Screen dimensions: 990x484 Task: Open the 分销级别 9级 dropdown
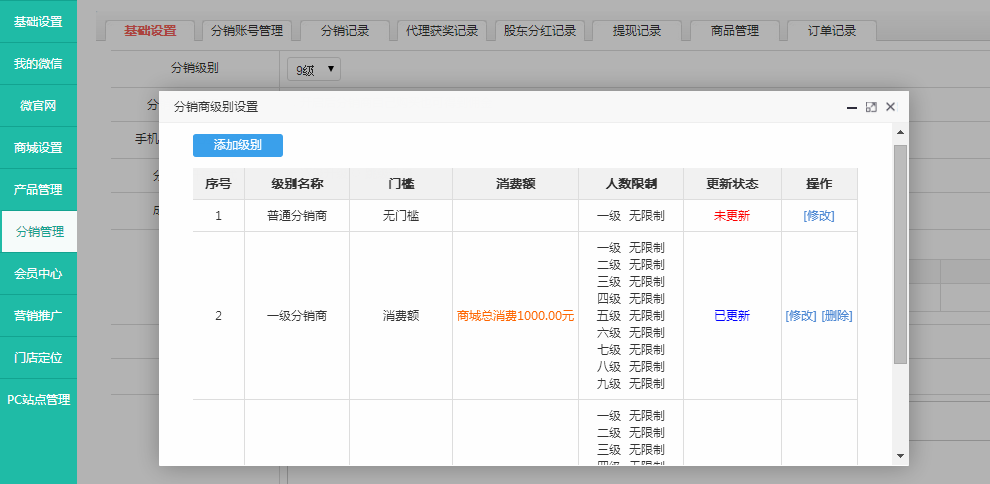click(x=314, y=69)
